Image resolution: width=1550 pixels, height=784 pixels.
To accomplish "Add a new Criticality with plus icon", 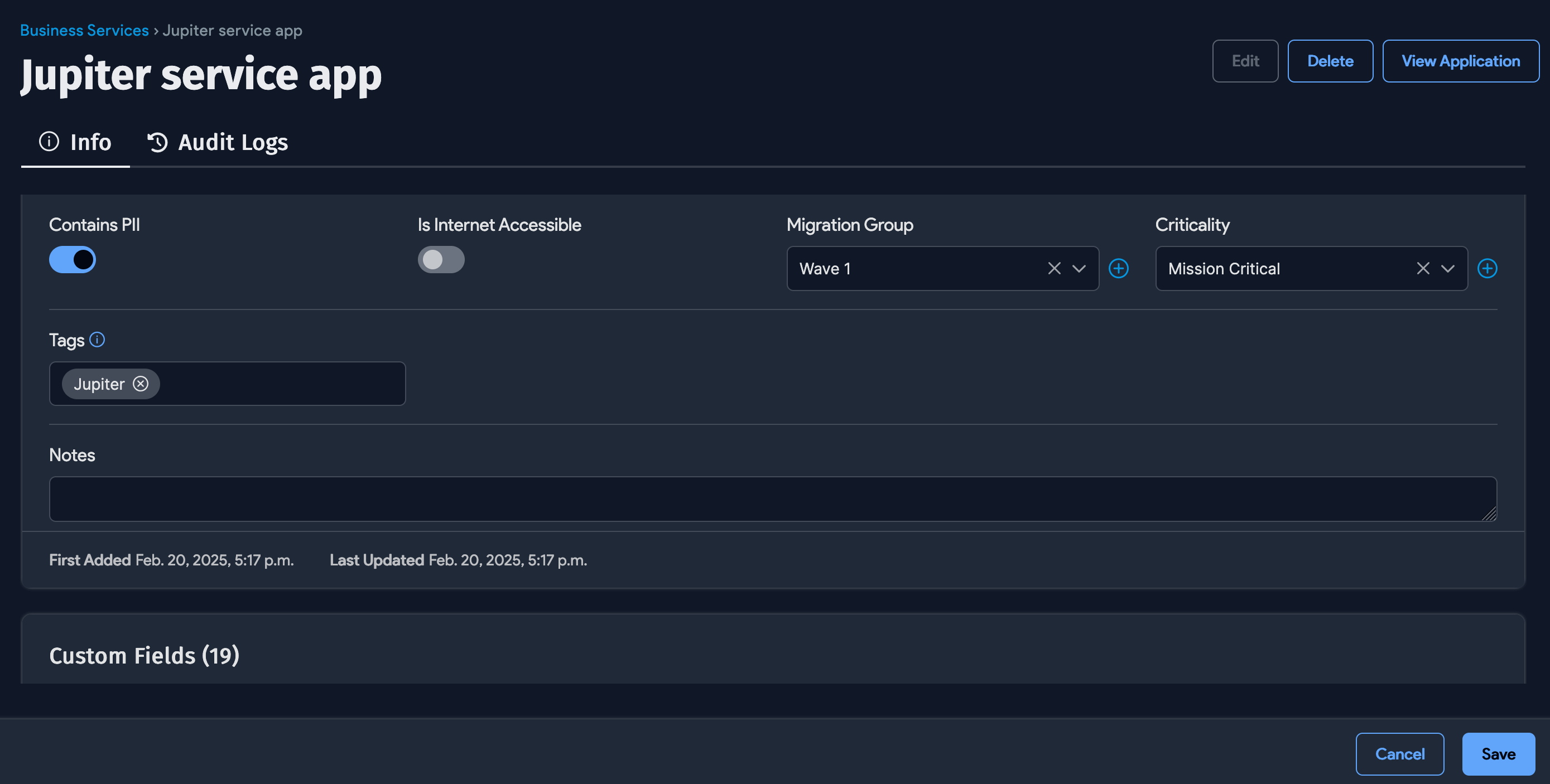I will coord(1487,268).
